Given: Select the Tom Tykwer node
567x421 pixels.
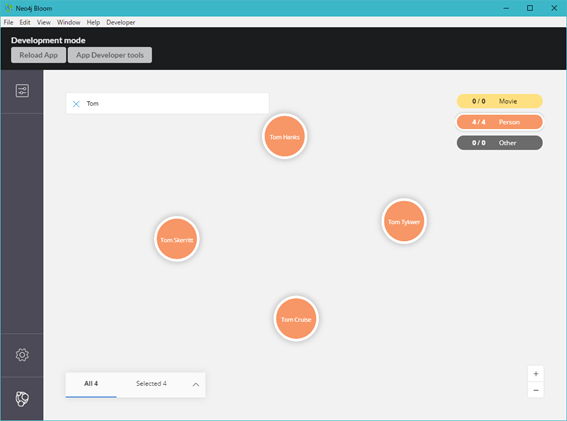Looking at the screenshot, I should [x=404, y=221].
